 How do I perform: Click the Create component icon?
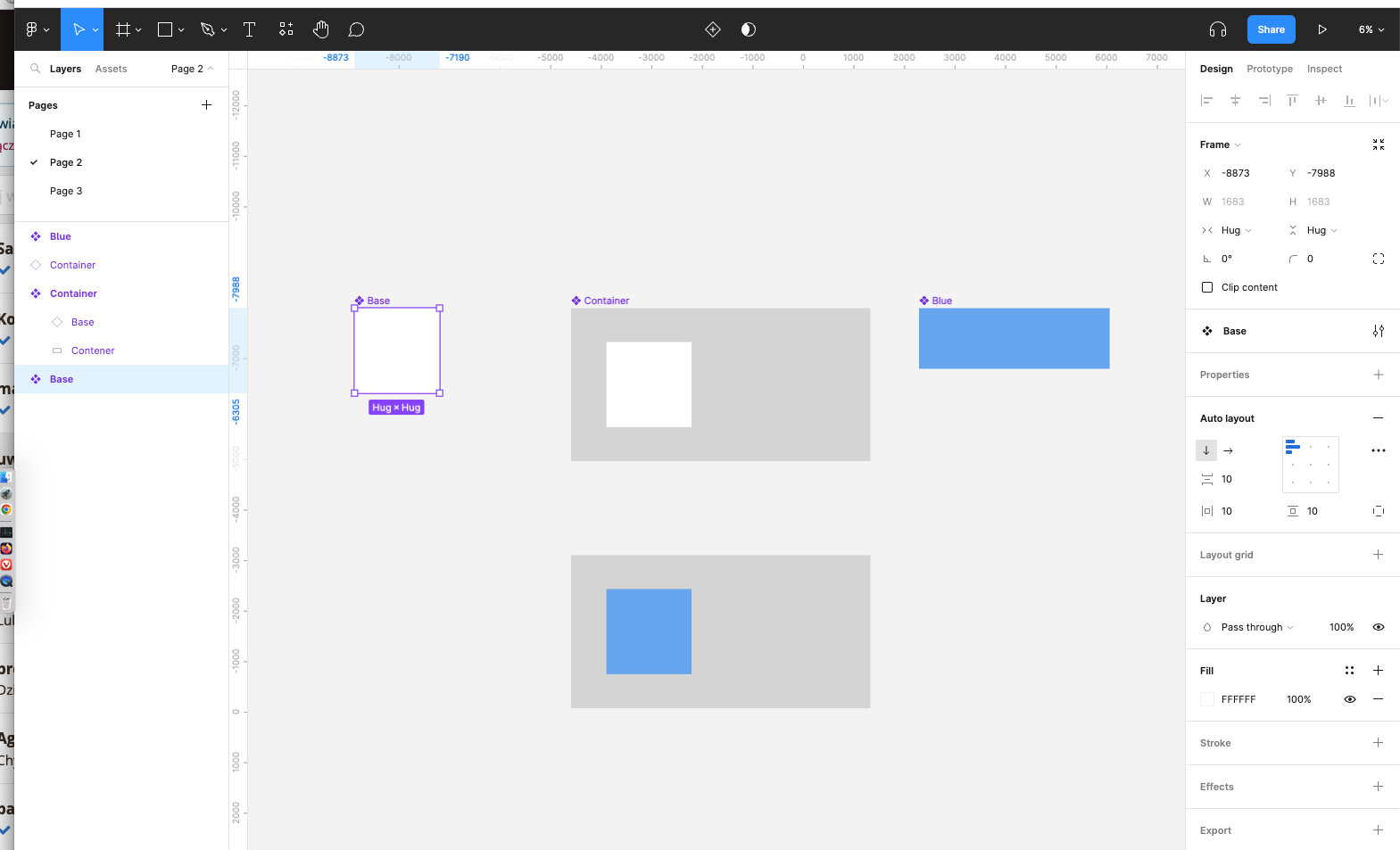(x=713, y=29)
